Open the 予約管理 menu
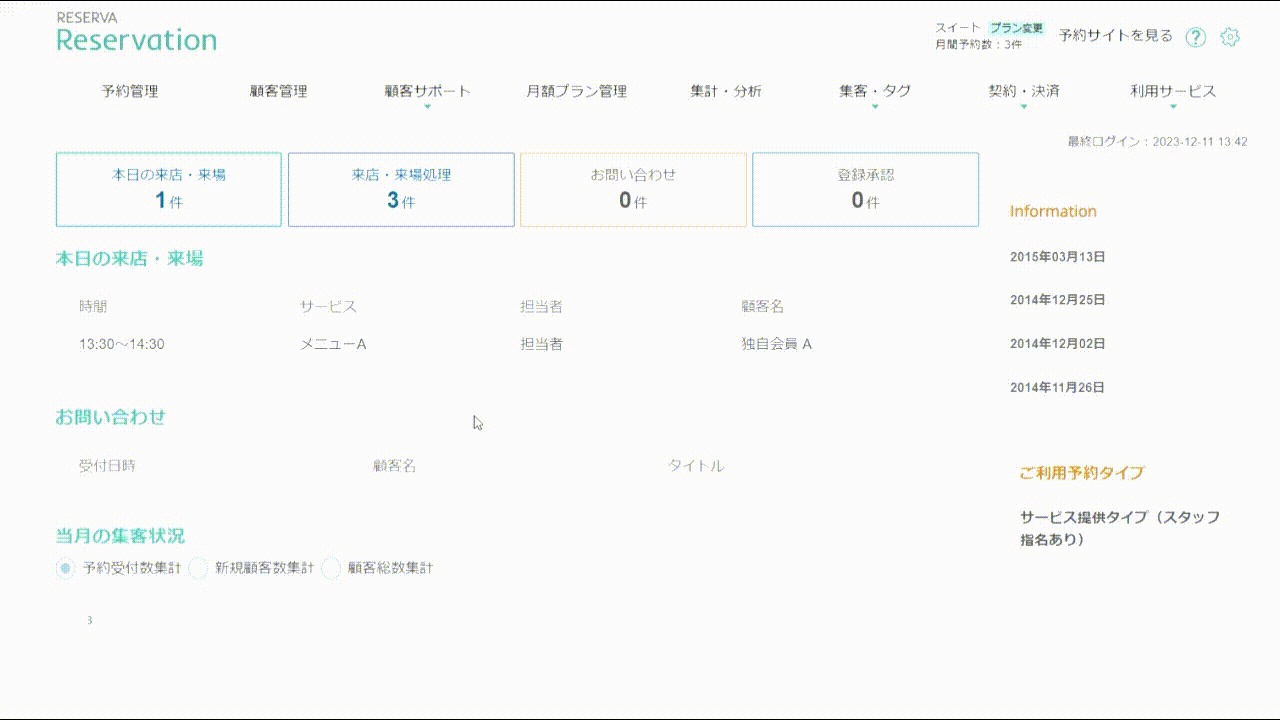1280x720 pixels. tap(129, 91)
